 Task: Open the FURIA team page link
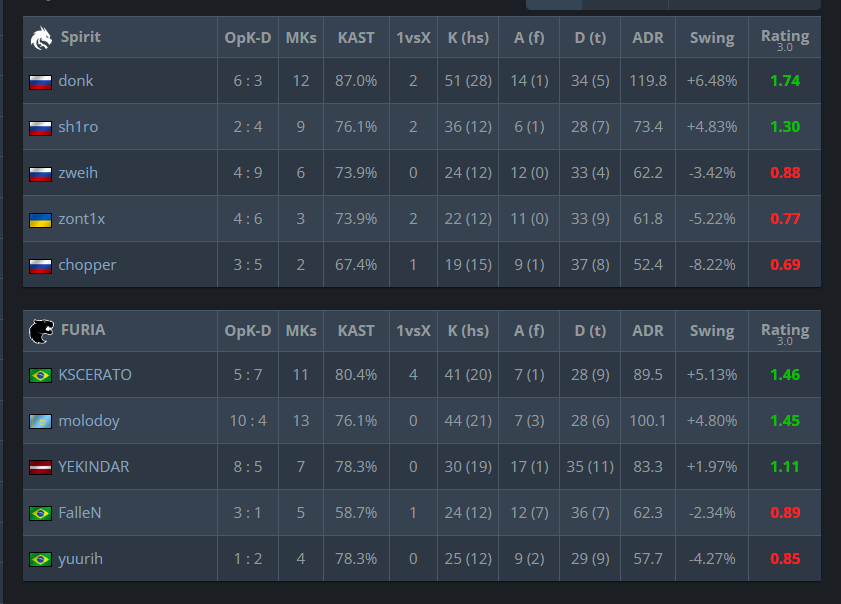pyautogui.click(x=83, y=329)
